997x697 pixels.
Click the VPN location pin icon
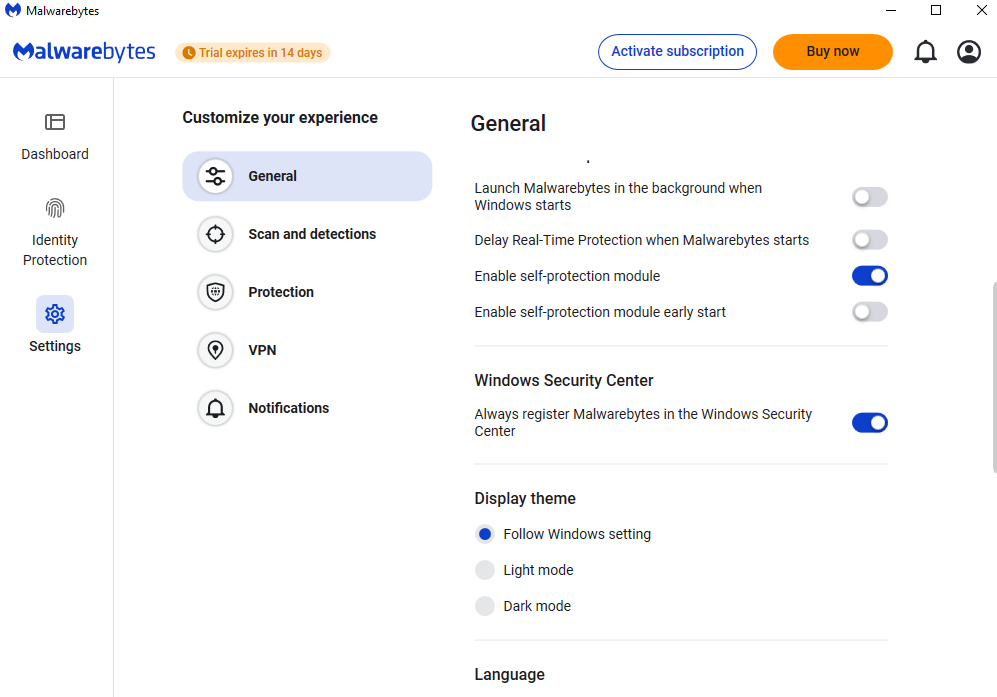point(216,350)
